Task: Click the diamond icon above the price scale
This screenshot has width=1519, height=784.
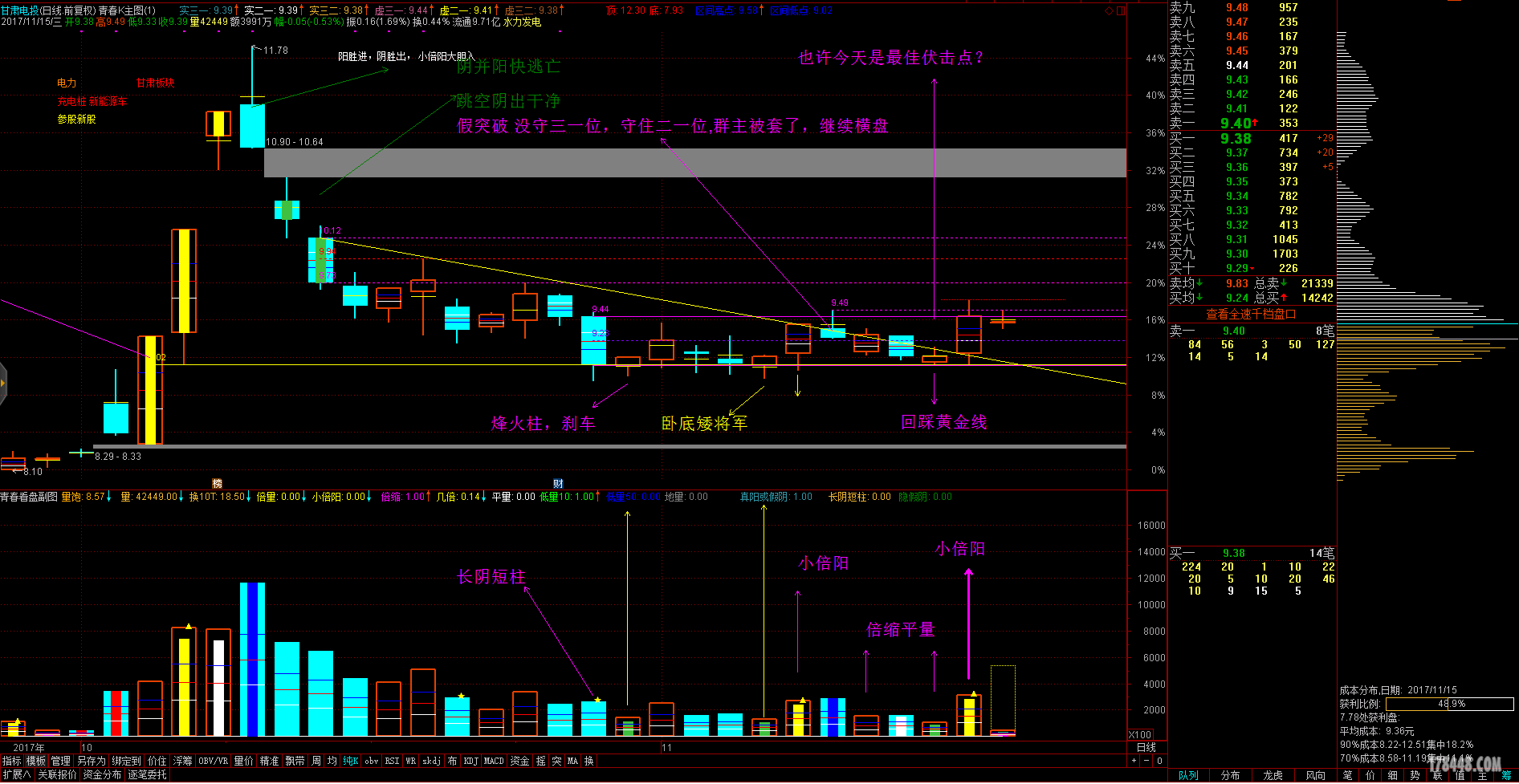Action: click(x=1109, y=10)
